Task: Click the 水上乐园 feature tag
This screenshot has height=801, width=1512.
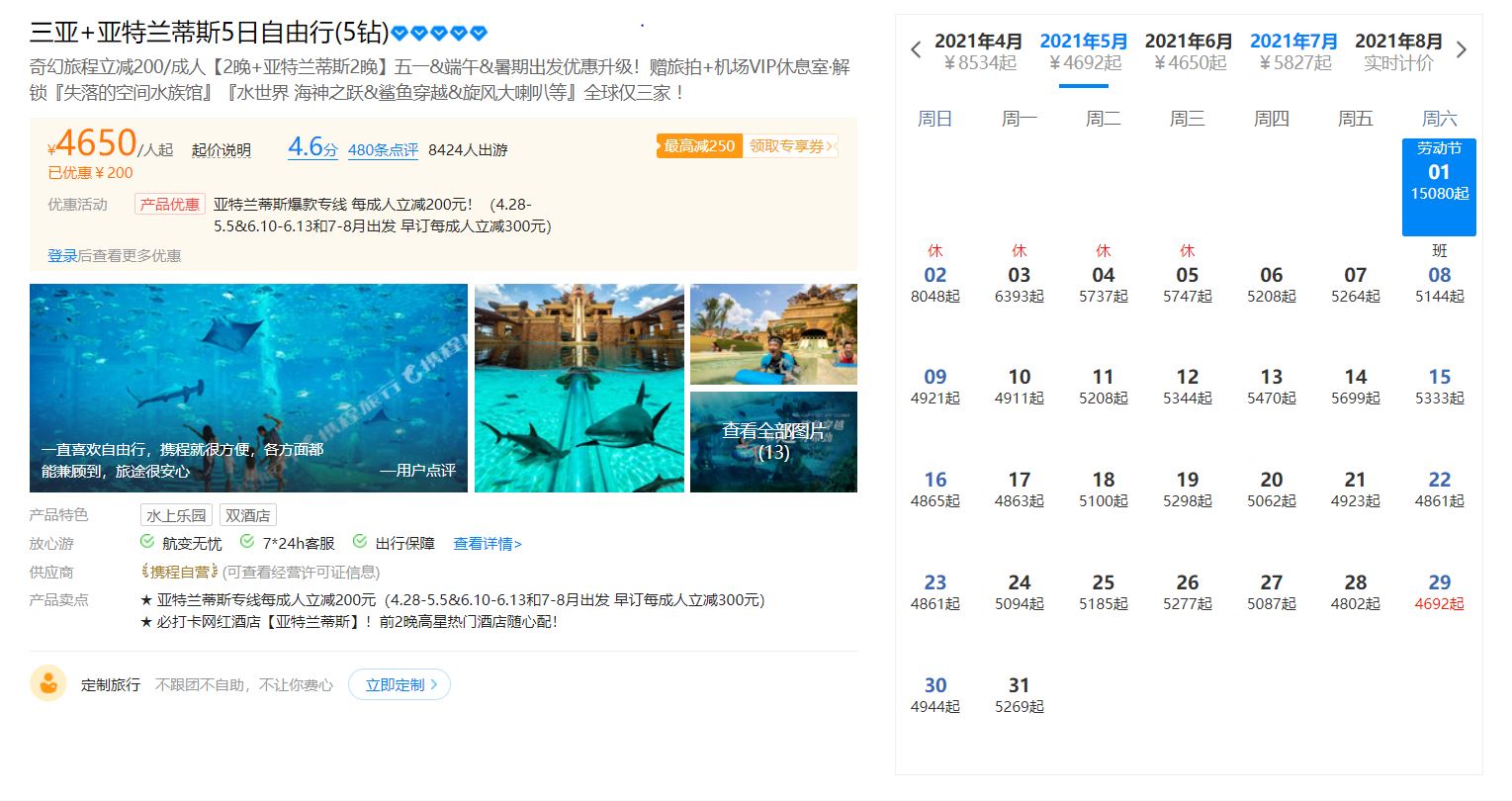Action: (x=176, y=515)
